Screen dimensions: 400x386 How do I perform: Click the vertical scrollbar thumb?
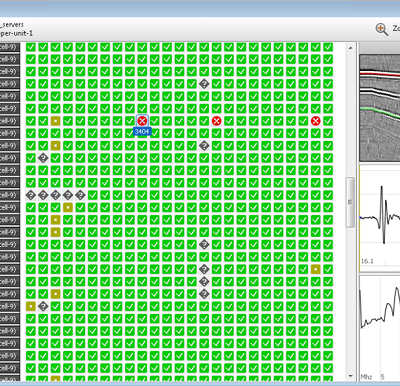point(350,202)
